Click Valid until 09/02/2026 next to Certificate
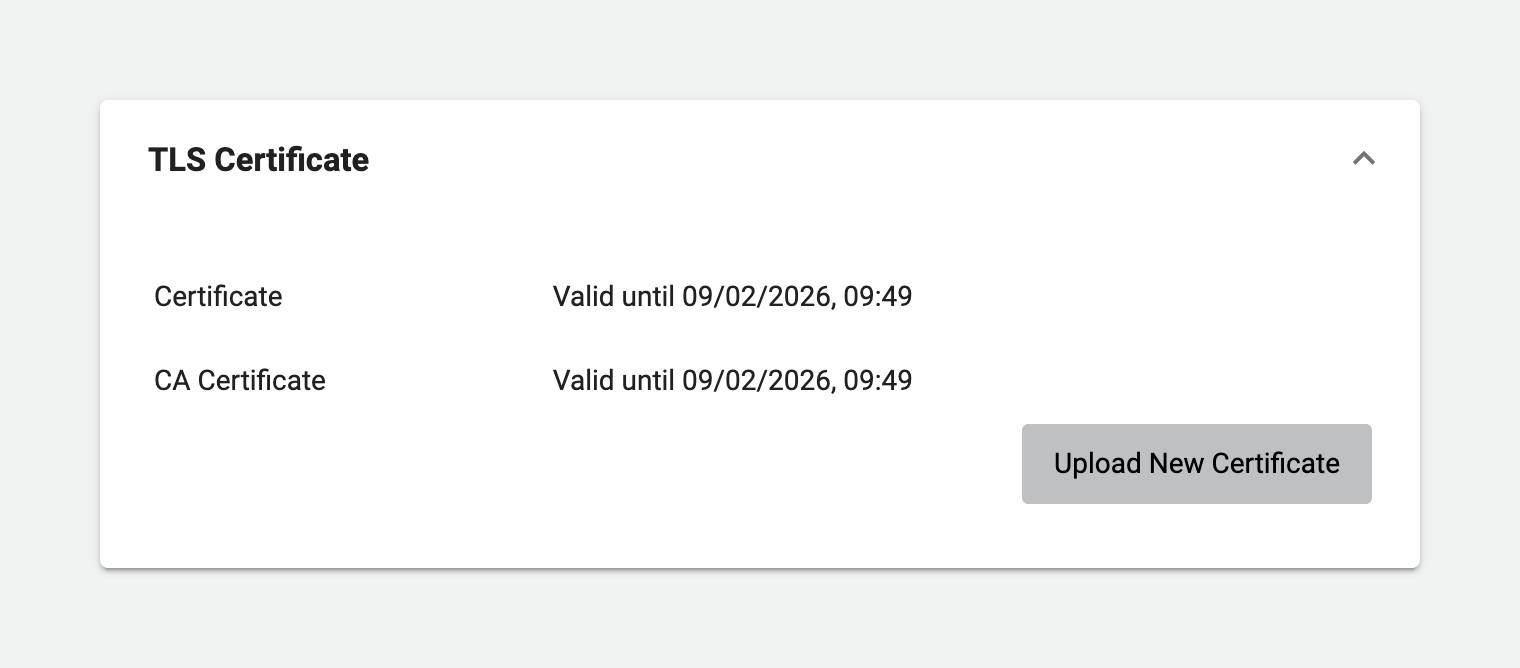 (732, 296)
